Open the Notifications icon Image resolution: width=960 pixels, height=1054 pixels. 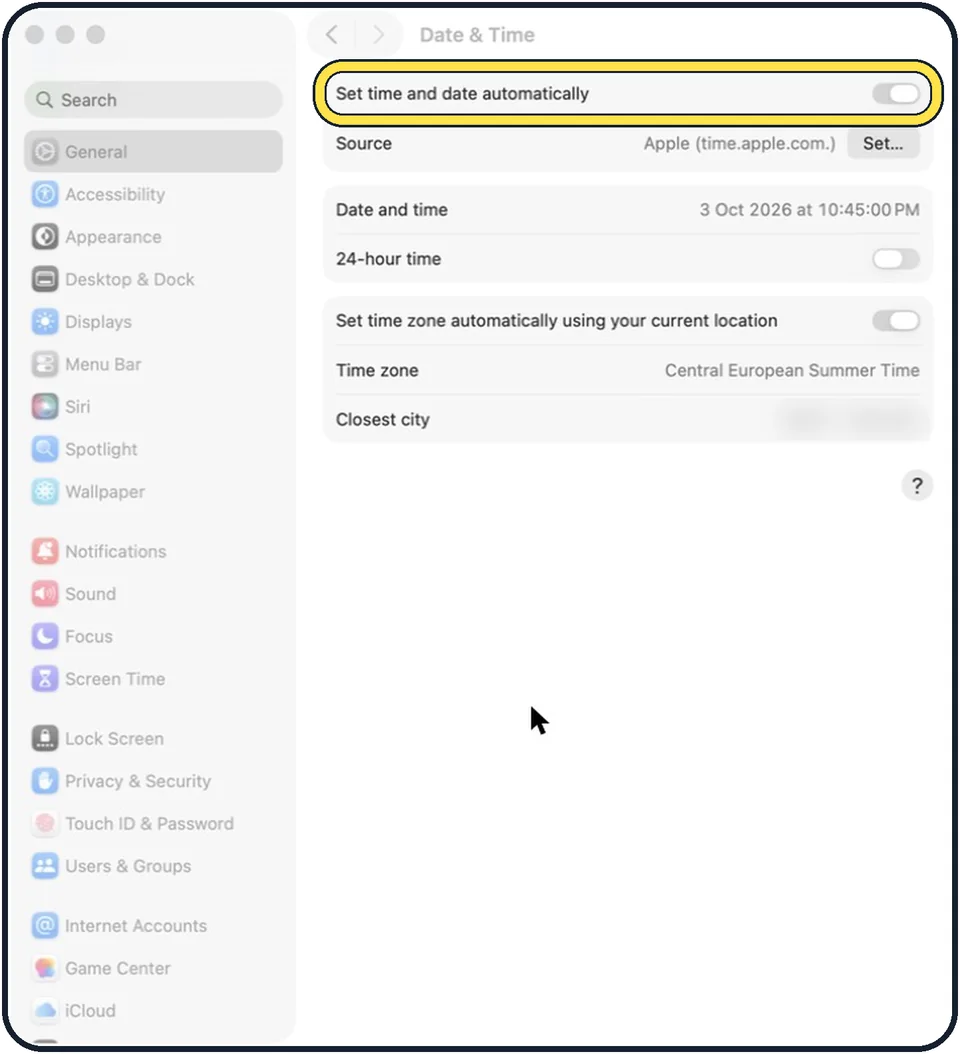[45, 551]
